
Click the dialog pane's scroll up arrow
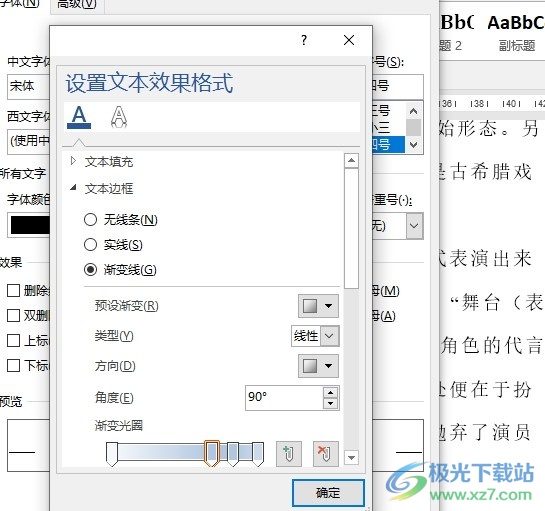(x=351, y=160)
